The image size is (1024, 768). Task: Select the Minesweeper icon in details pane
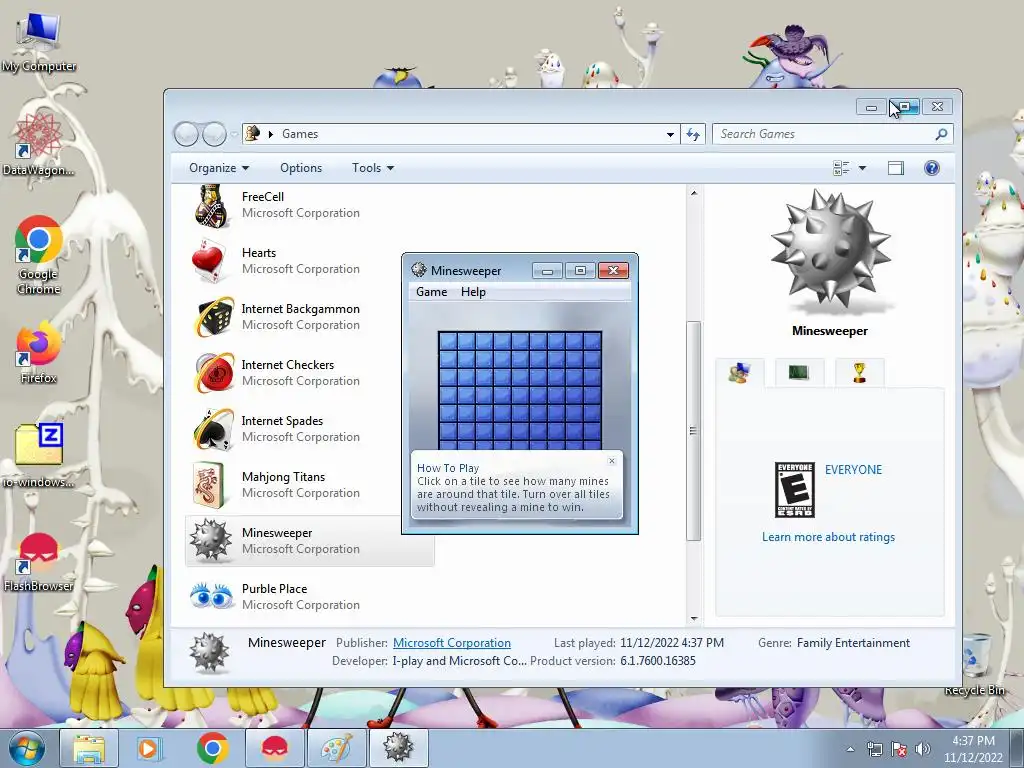coord(209,652)
